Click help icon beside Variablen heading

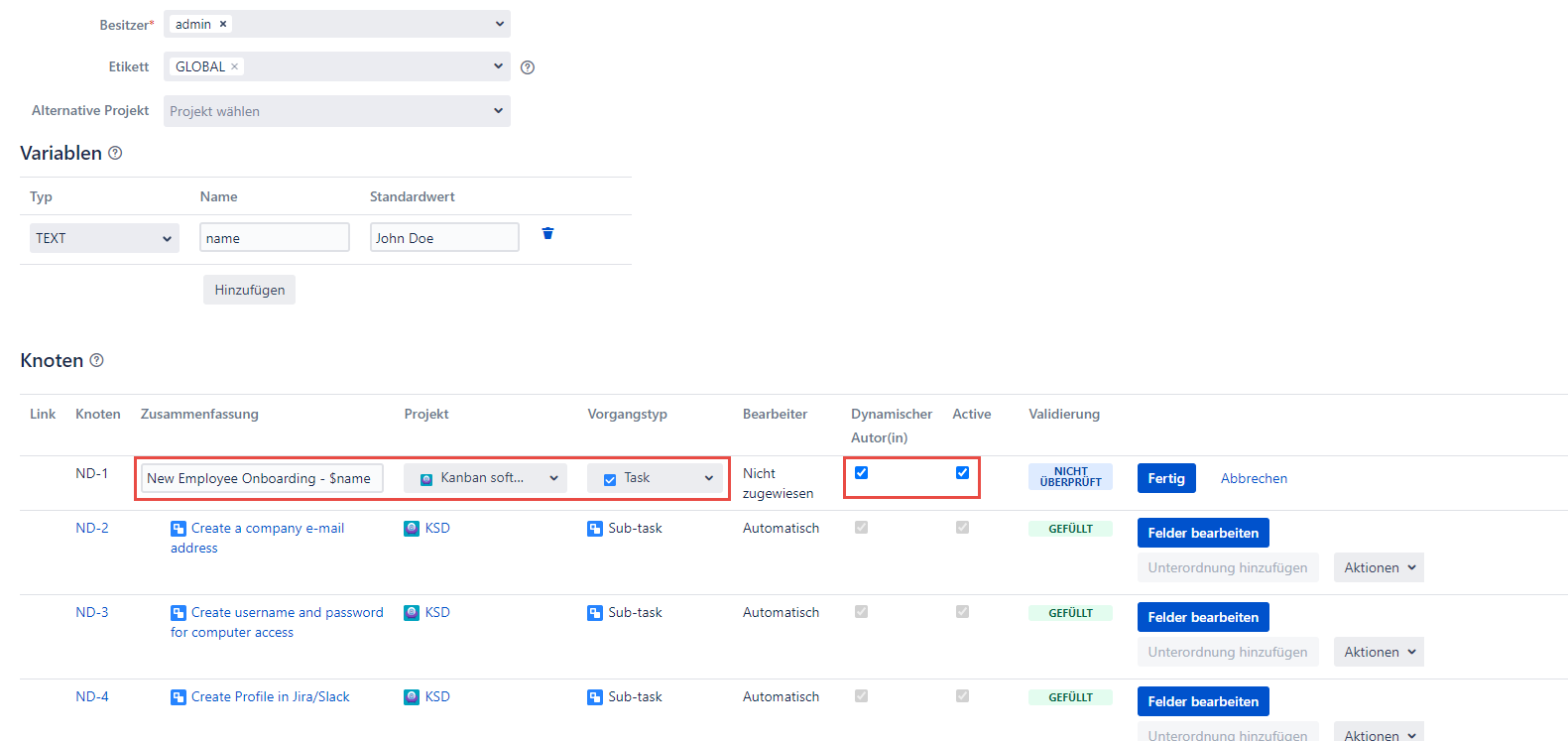[x=115, y=153]
